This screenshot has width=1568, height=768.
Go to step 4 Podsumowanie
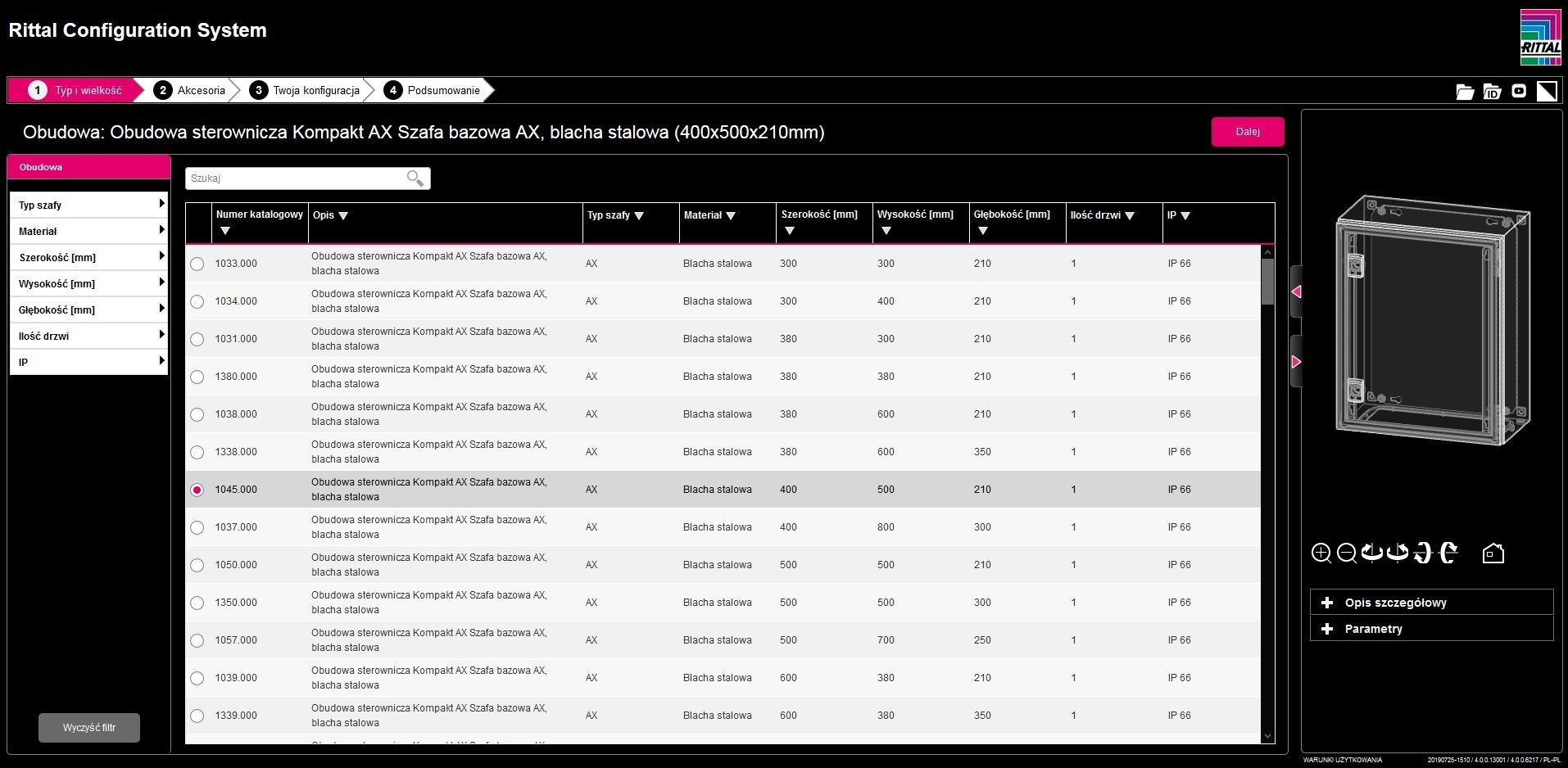tap(433, 90)
